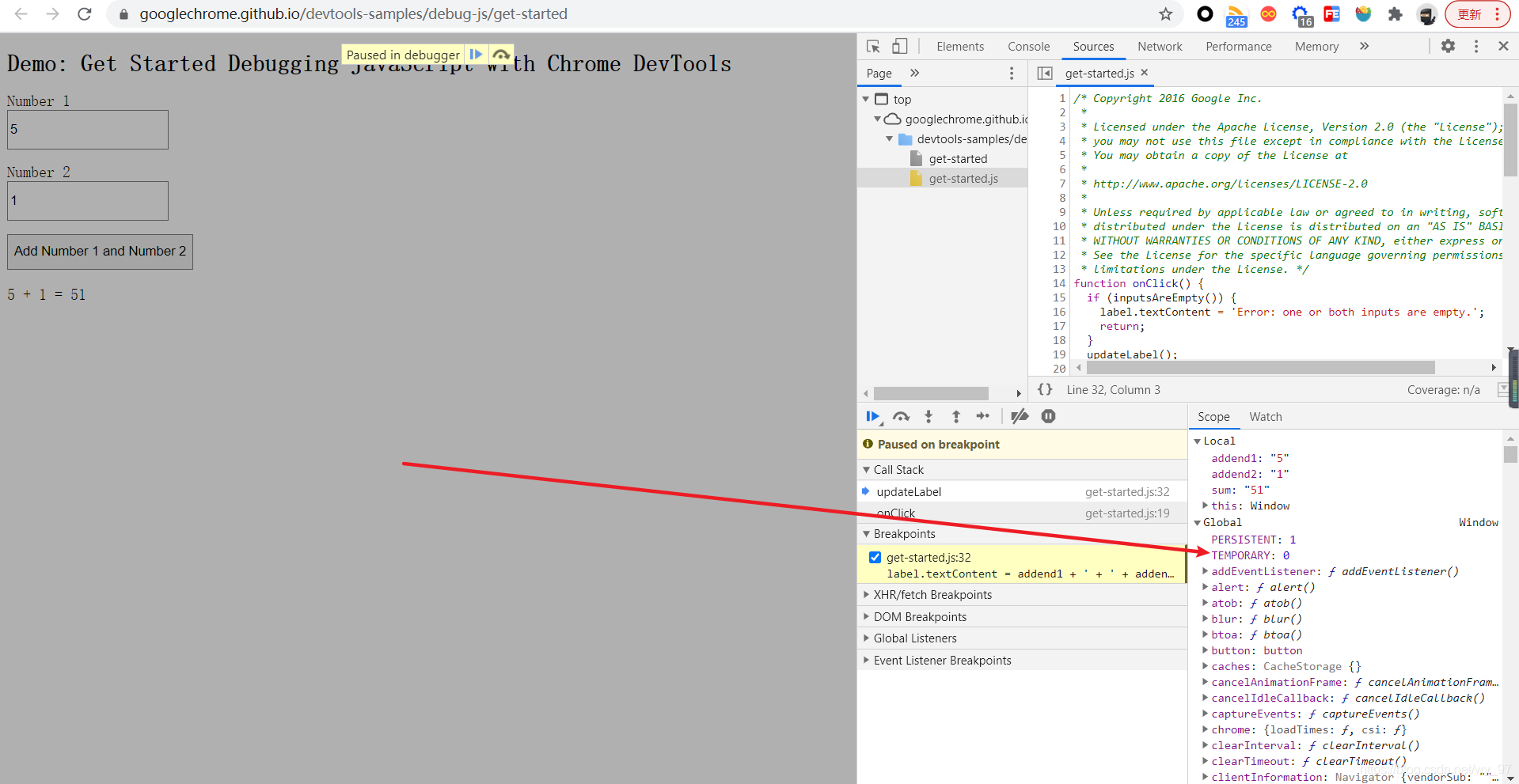Screen dimensions: 1519x784
Task: Toggle device toolbar icon
Action: pyautogui.click(x=900, y=47)
